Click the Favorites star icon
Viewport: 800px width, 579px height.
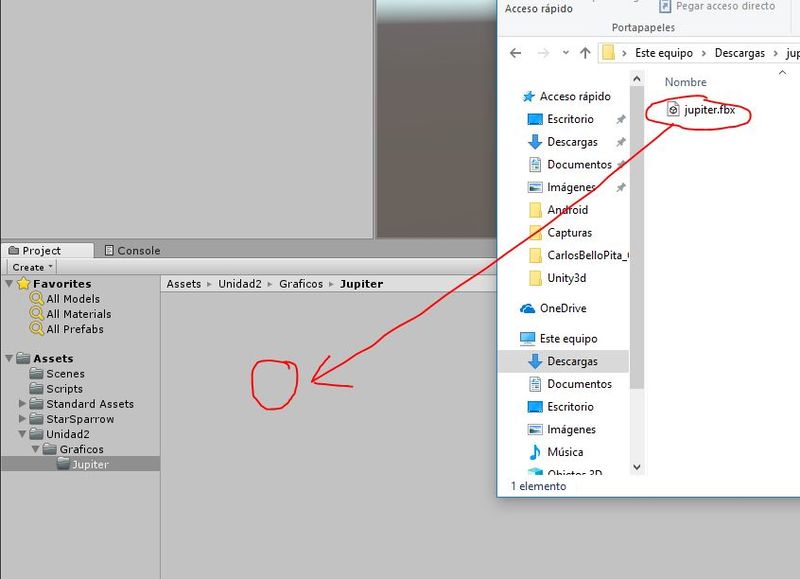(23, 283)
